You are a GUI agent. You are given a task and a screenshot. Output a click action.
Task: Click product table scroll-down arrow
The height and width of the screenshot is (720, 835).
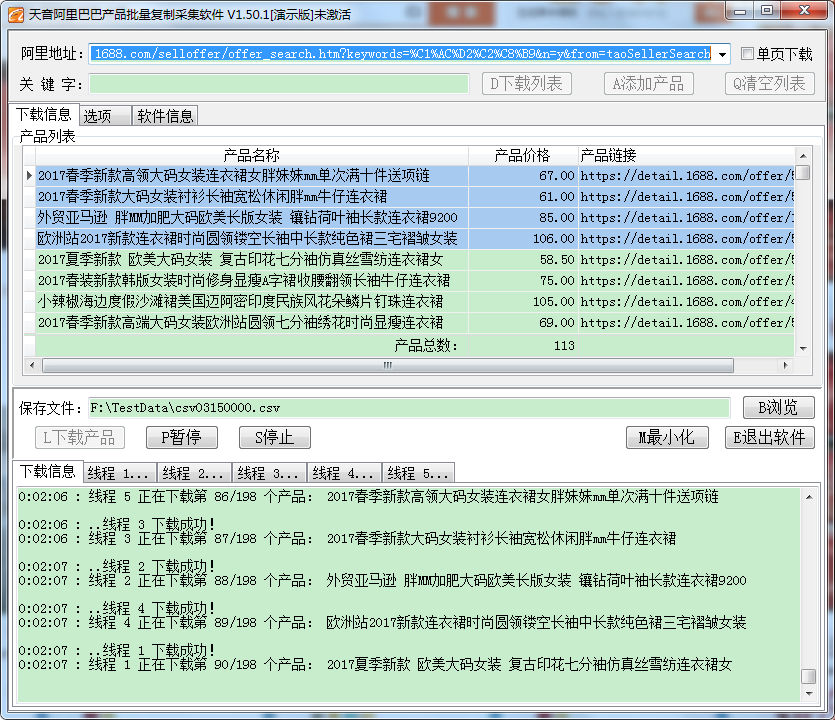pos(803,348)
